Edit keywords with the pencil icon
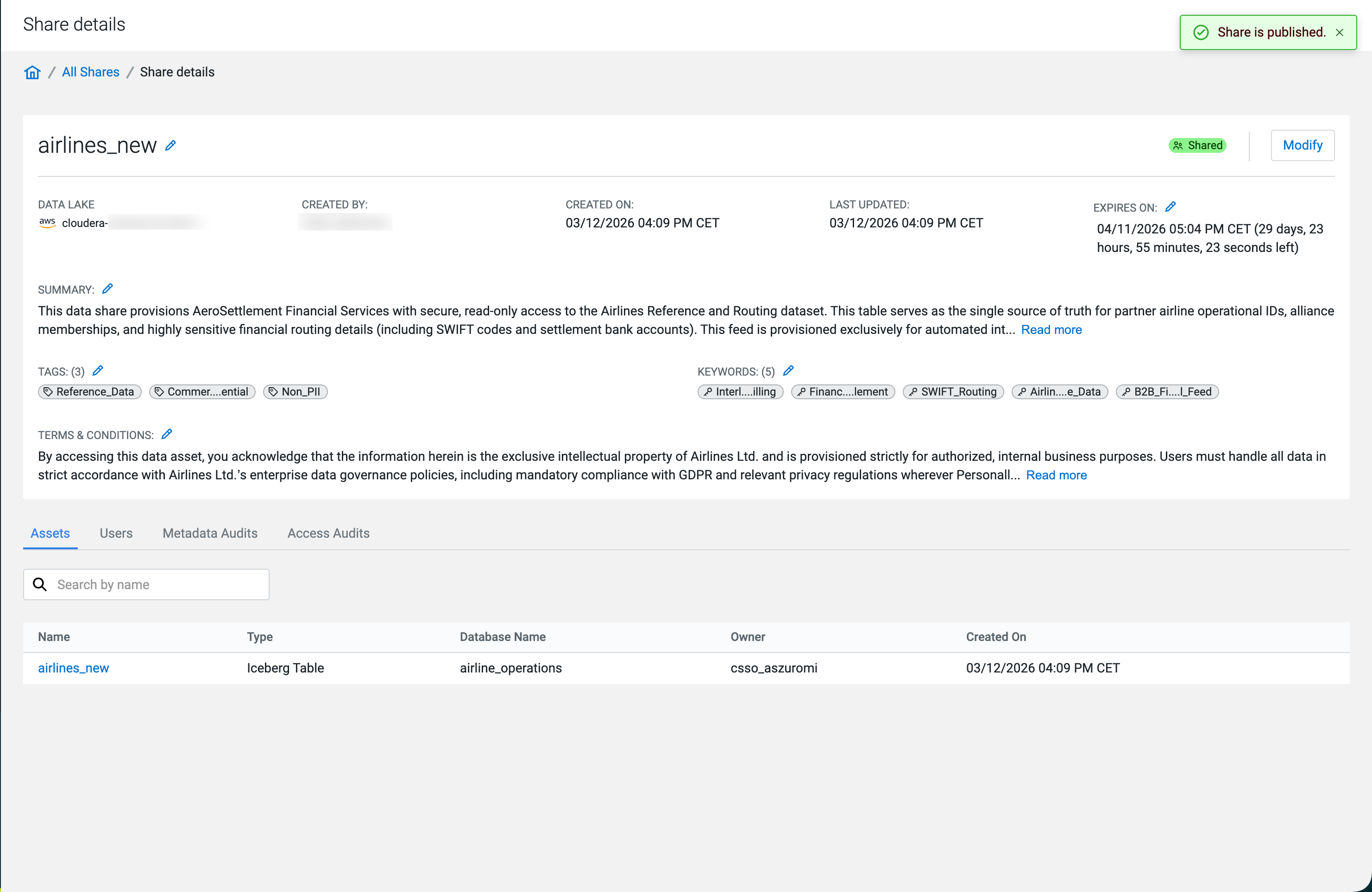 click(x=788, y=371)
